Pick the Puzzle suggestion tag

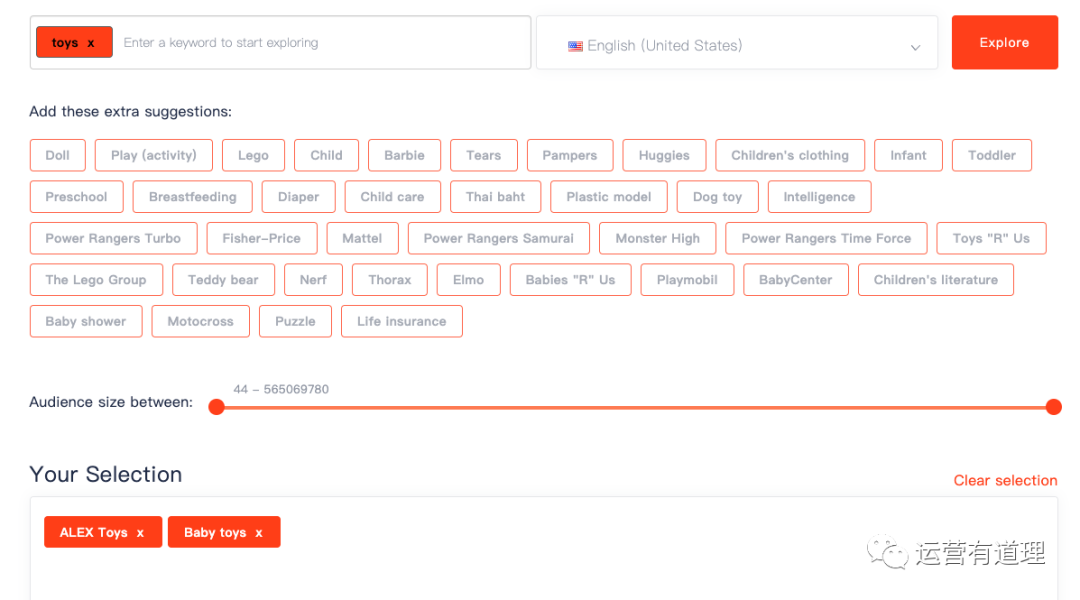pyautogui.click(x=295, y=322)
